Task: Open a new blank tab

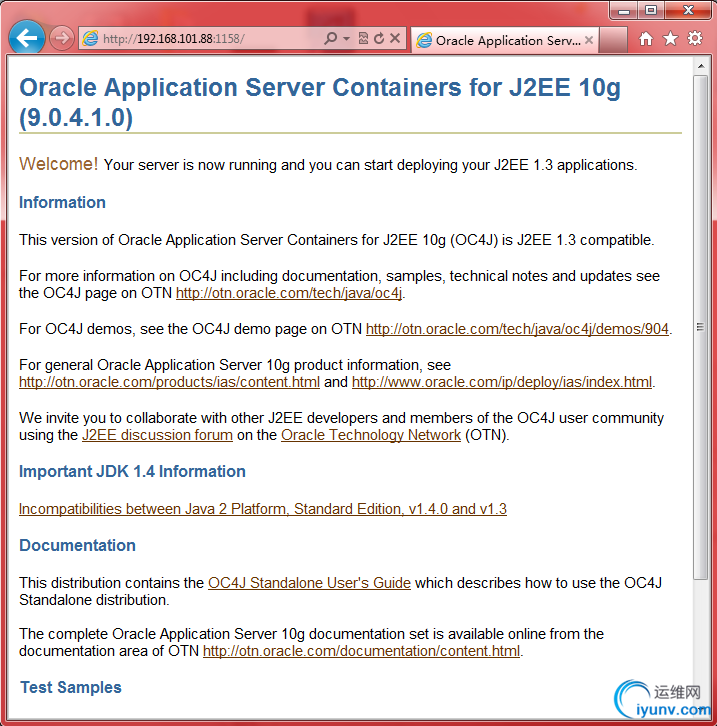Action: click(613, 40)
